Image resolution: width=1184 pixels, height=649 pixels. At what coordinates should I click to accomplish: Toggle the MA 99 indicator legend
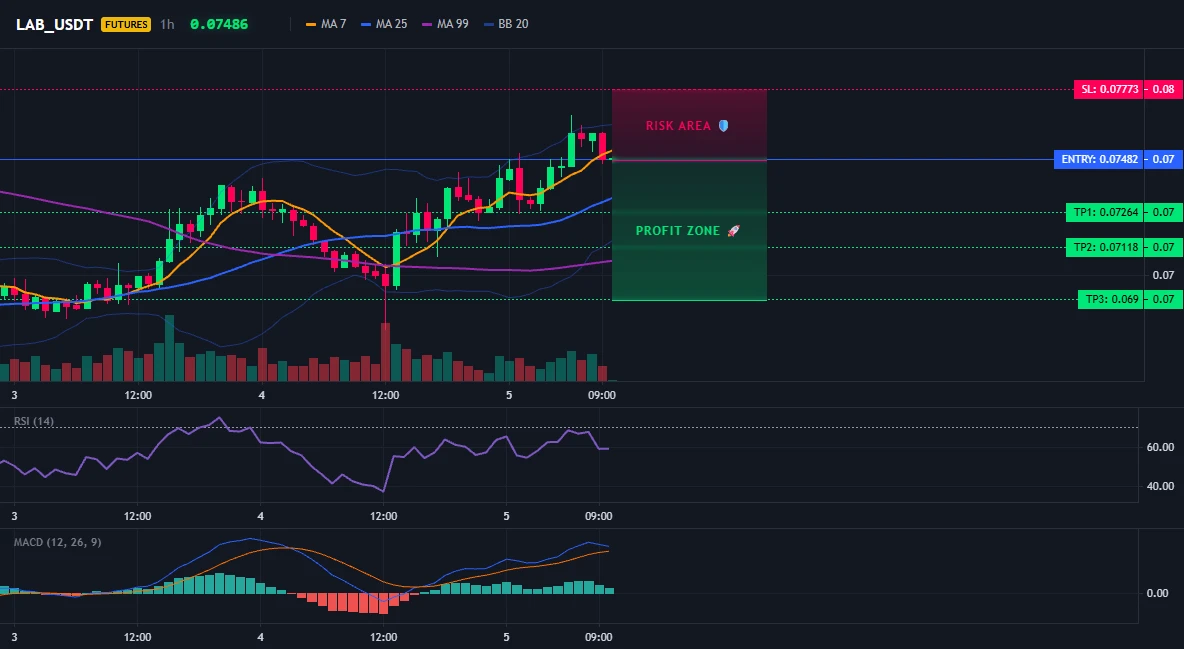[445, 24]
